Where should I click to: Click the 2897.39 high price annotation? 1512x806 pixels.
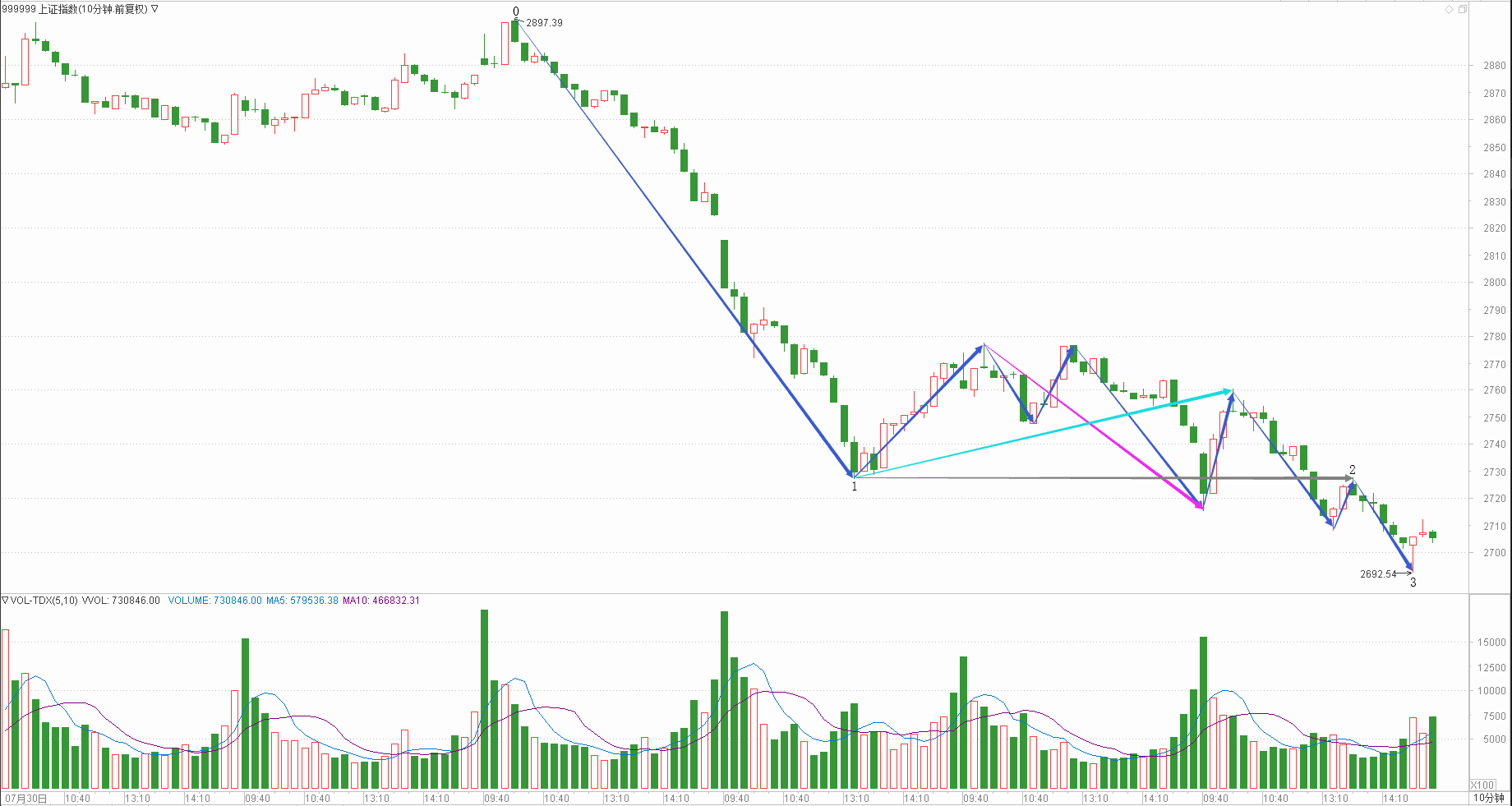(x=544, y=23)
